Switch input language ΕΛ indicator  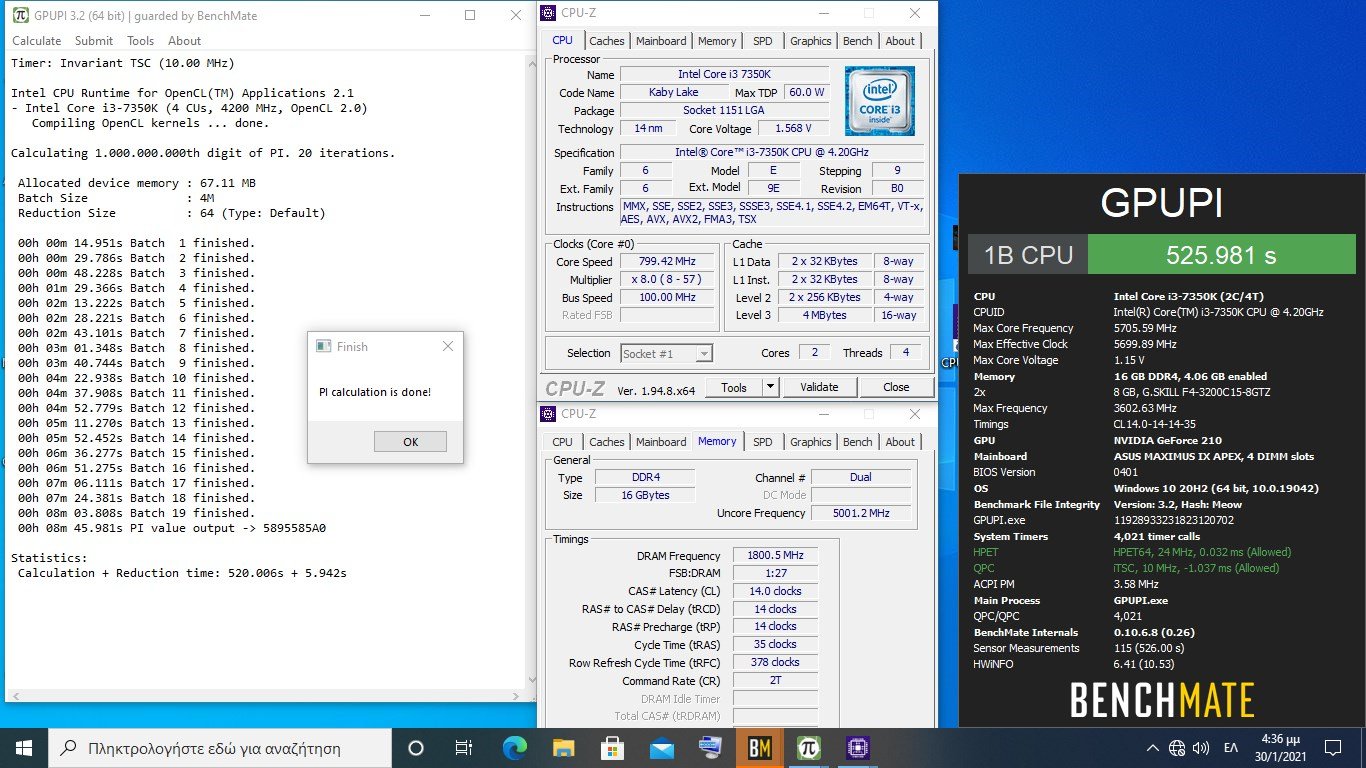coord(1231,748)
